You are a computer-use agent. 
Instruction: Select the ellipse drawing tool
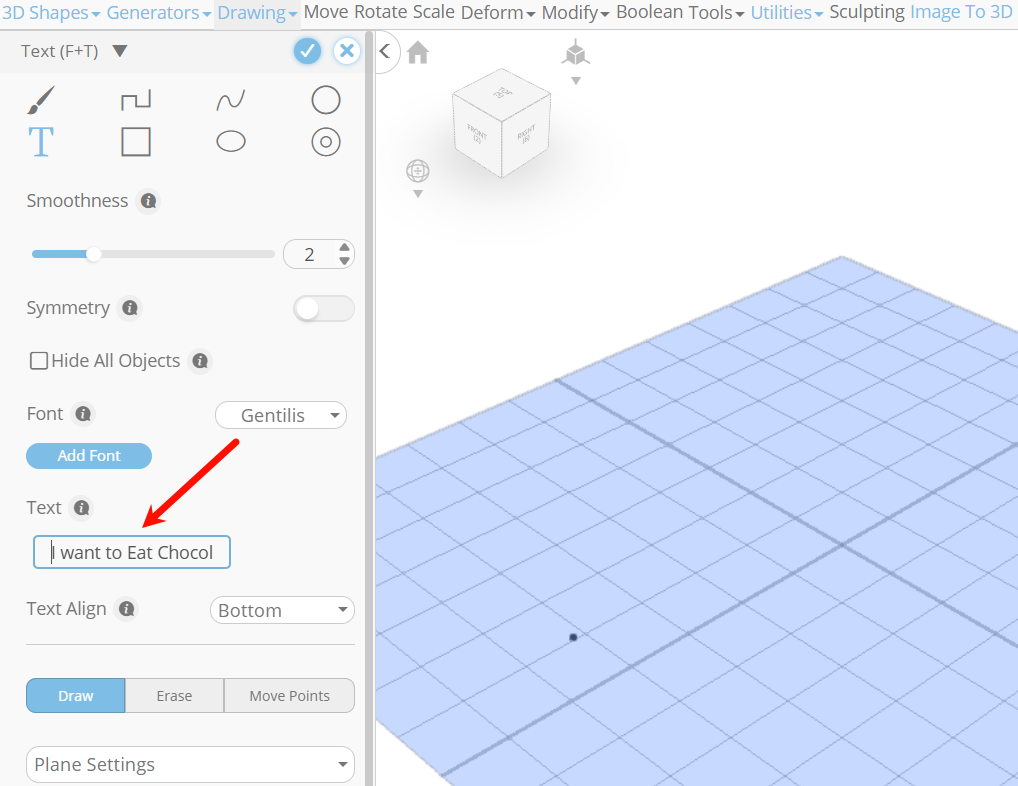pos(230,141)
